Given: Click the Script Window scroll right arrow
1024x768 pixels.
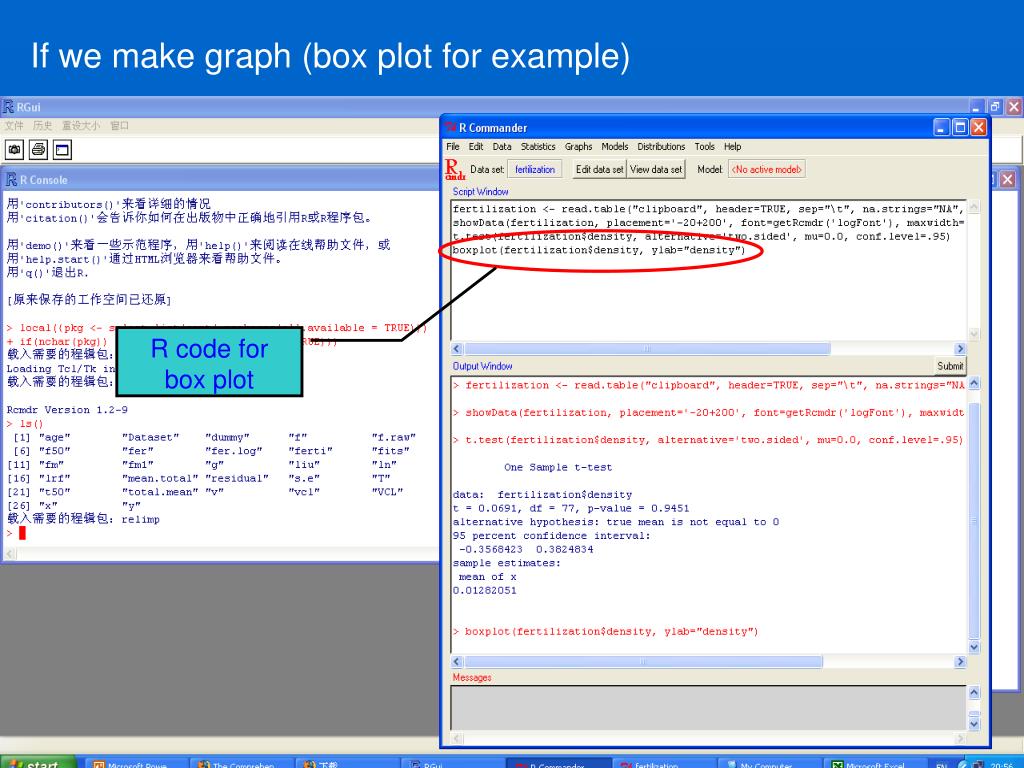Looking at the screenshot, I should (x=959, y=349).
